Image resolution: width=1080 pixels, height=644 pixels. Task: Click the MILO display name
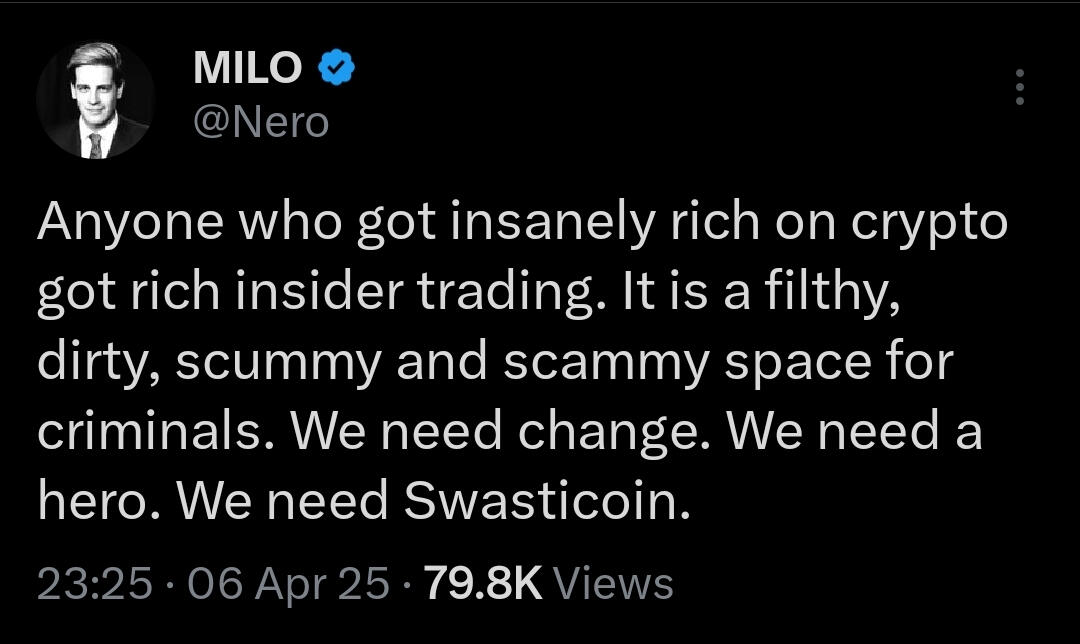coord(246,69)
